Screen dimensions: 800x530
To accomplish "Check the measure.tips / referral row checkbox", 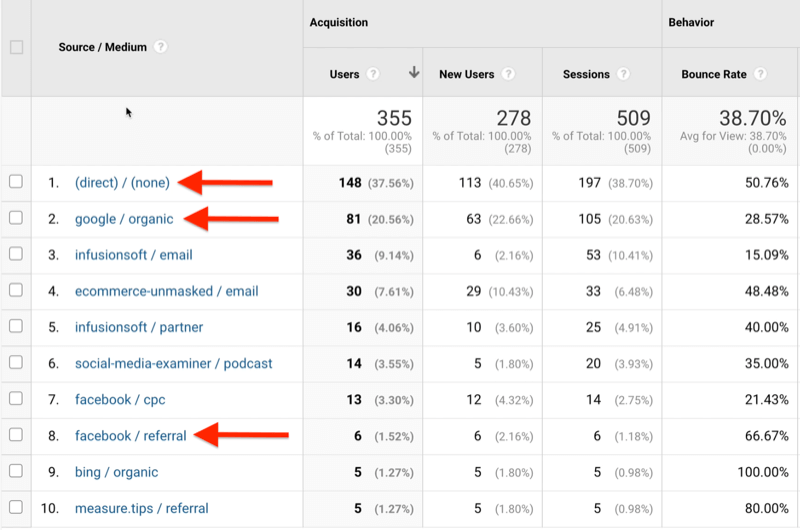I will 16,507.
